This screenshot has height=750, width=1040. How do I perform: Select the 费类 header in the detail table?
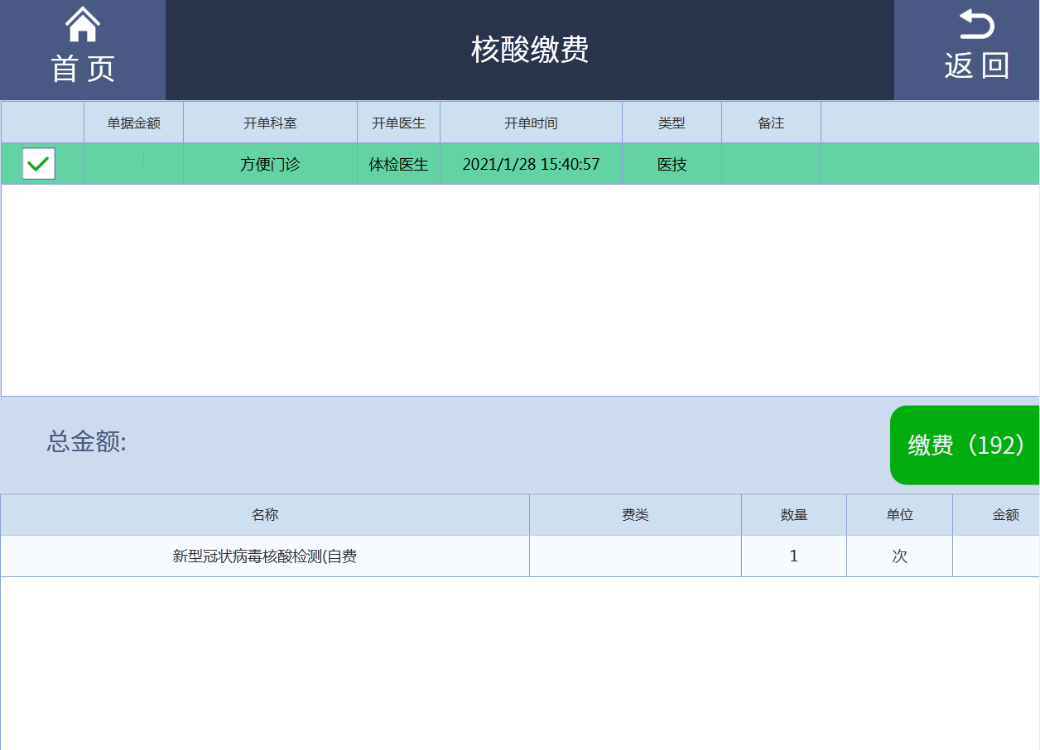pos(635,515)
